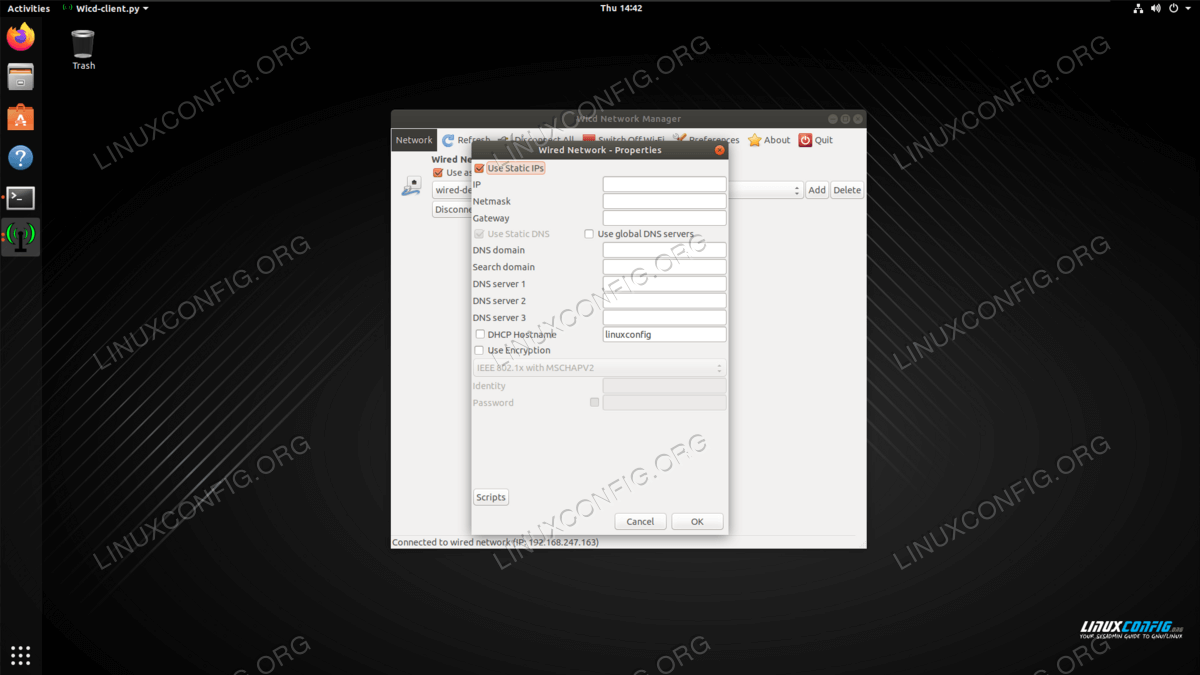The image size is (1200, 675).
Task: Click the disabled Identity field
Action: pos(664,386)
